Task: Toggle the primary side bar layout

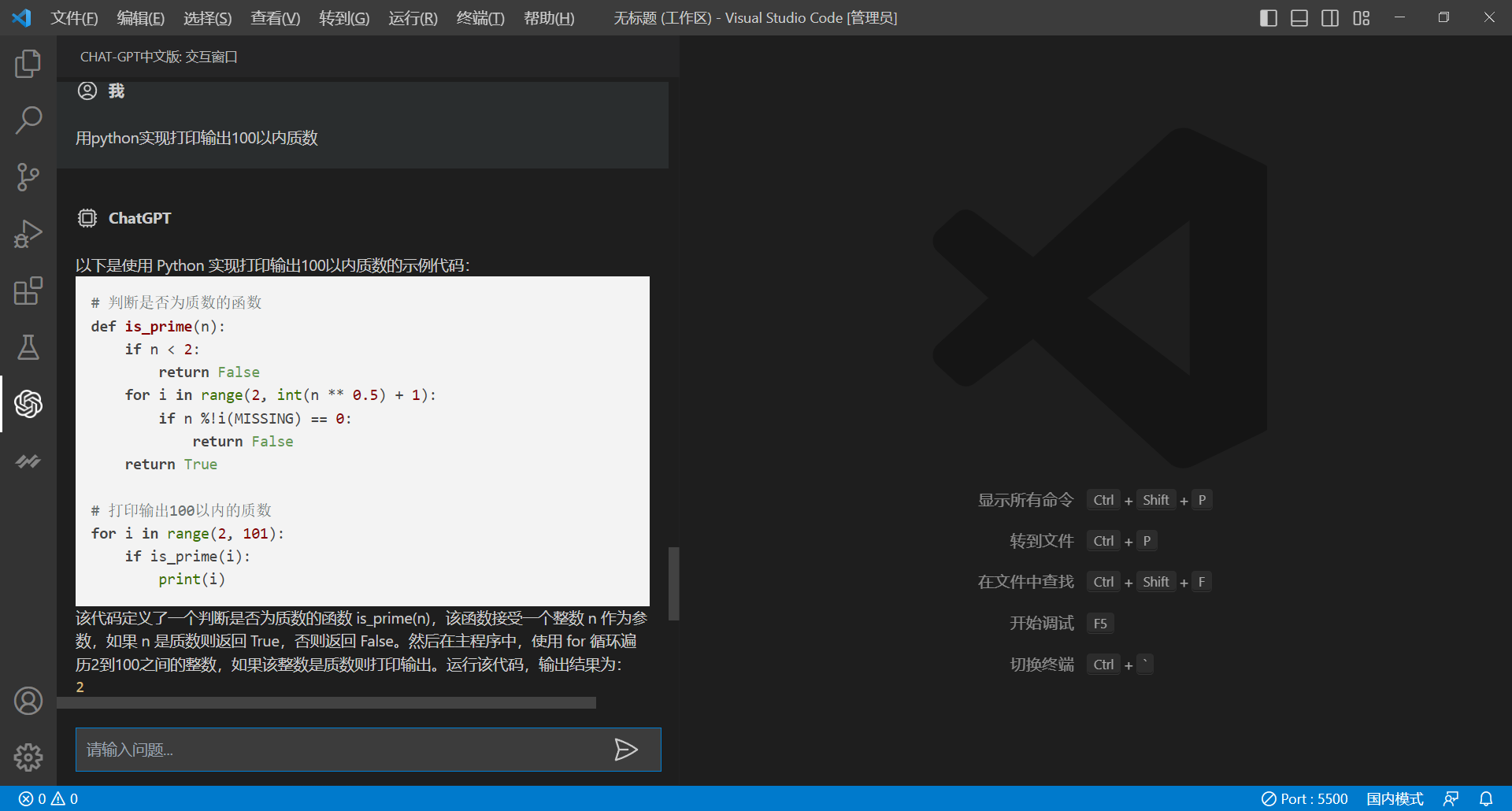Action: [x=1269, y=17]
